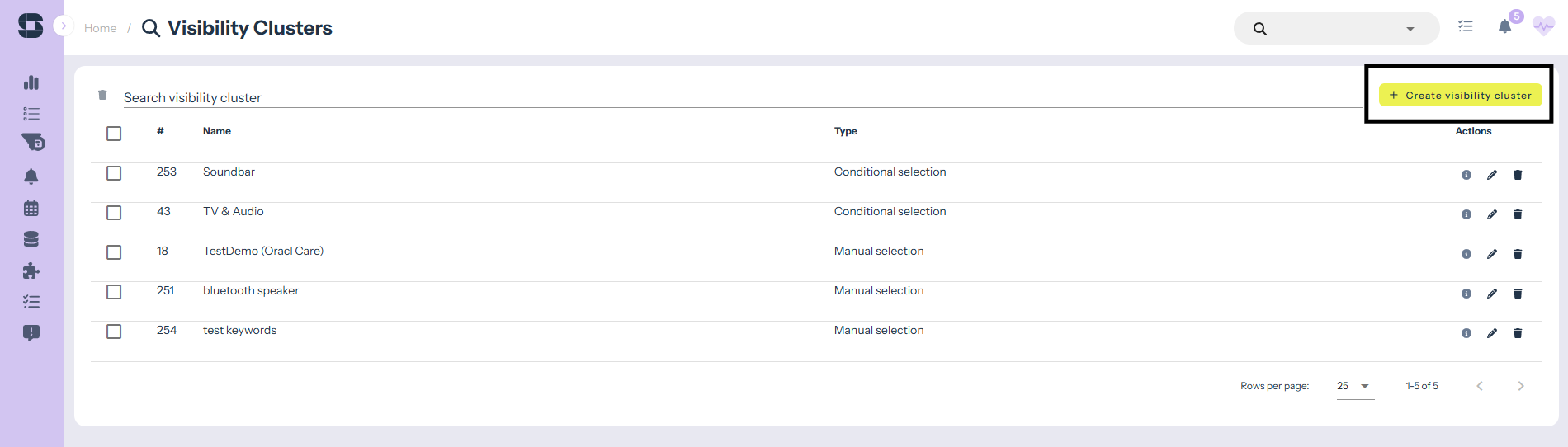The width and height of the screenshot is (1568, 447).
Task: Focus the Search visibility cluster field
Action: (x=734, y=97)
